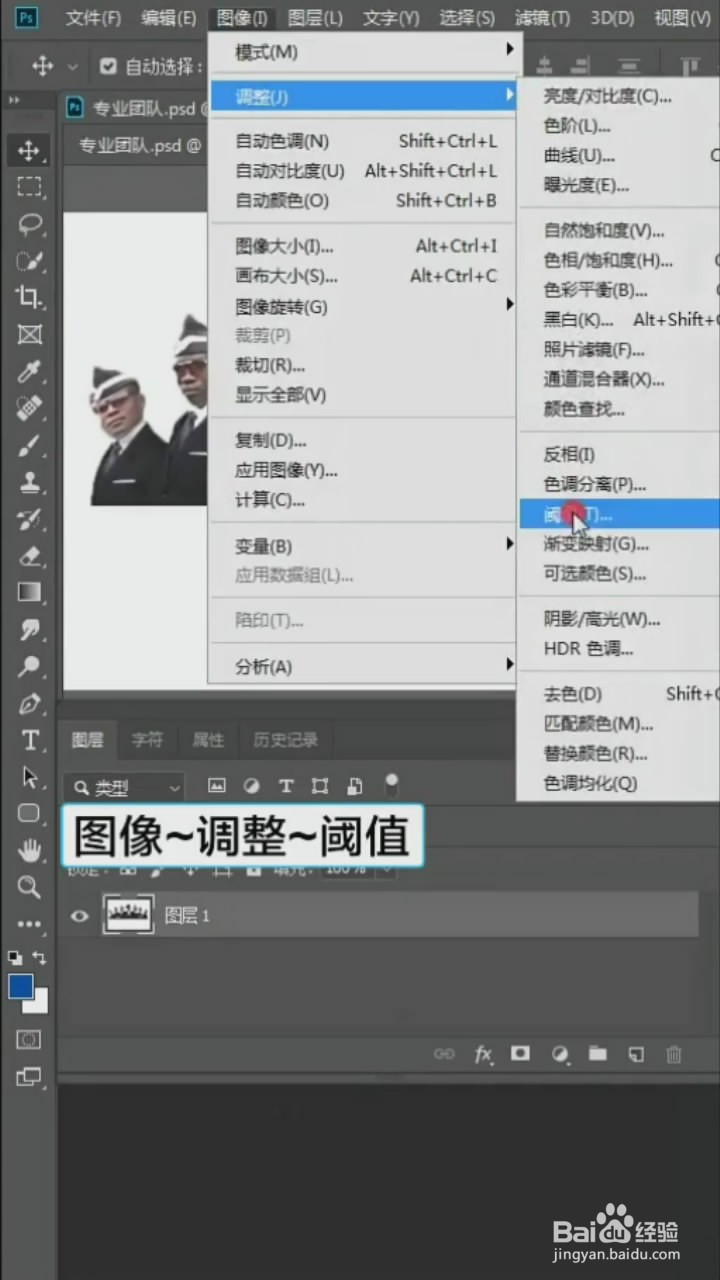Filter layers by pixel layers
This screenshot has width=720, height=1280.
point(217,786)
